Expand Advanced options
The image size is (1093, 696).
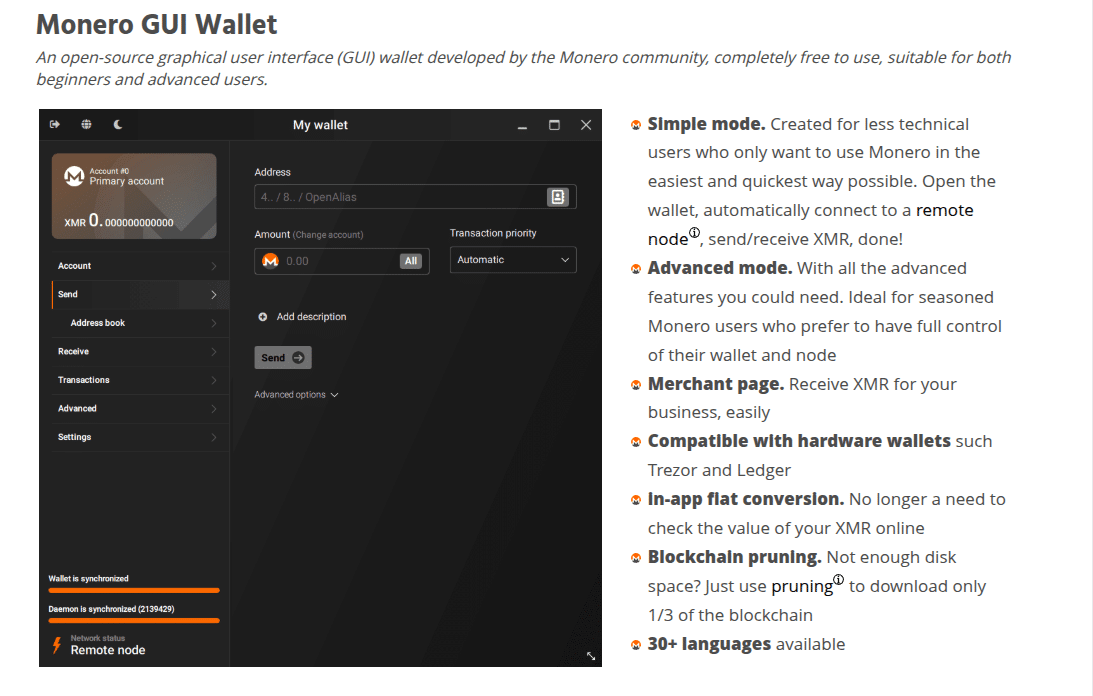296,395
